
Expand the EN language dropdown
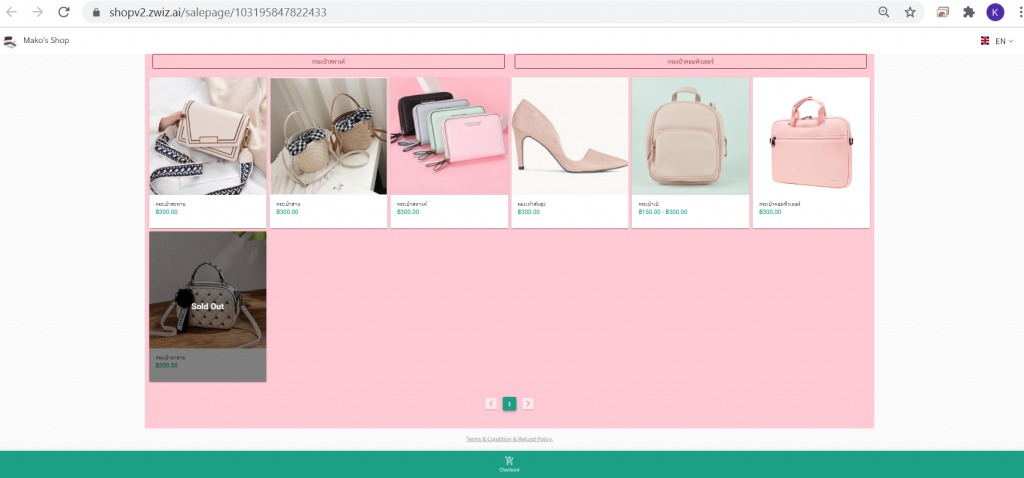(1004, 40)
